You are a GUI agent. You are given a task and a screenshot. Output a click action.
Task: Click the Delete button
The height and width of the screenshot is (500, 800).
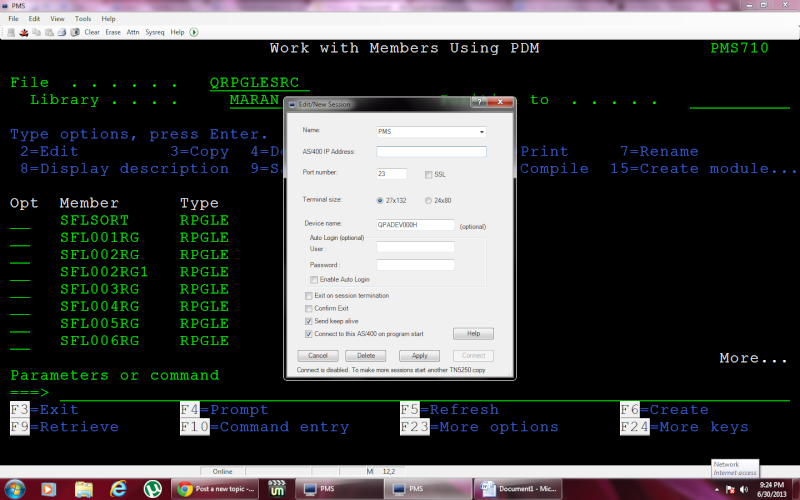point(365,356)
